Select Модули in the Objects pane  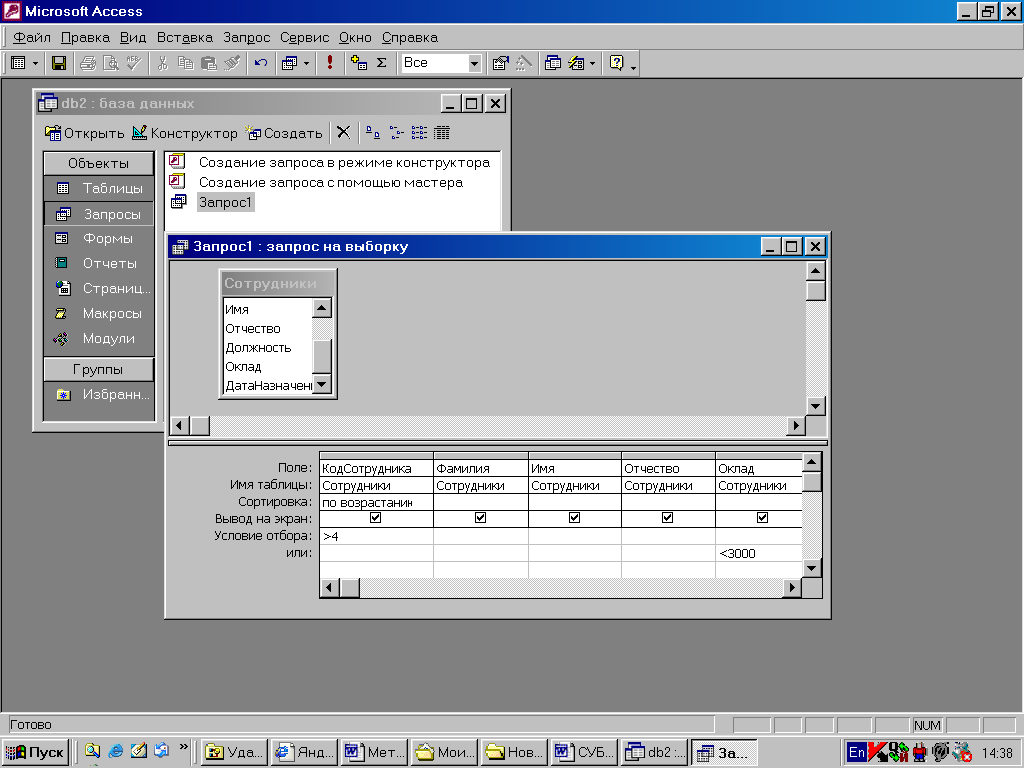pyautogui.click(x=99, y=338)
